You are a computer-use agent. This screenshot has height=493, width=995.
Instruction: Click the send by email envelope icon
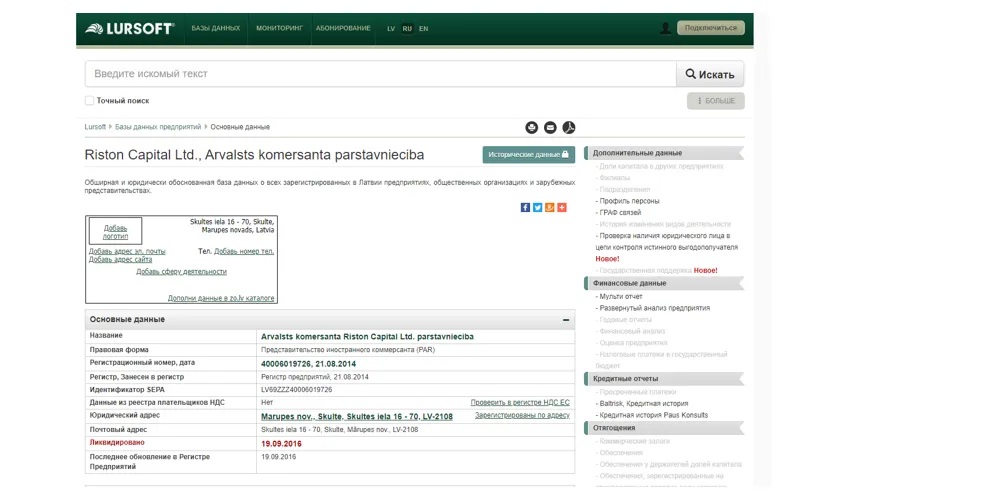point(550,127)
